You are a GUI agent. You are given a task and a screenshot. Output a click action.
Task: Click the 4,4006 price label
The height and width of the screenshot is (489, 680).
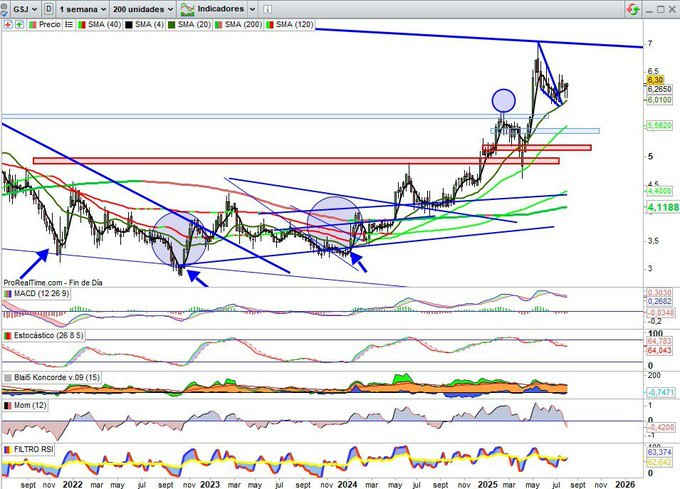coord(660,191)
